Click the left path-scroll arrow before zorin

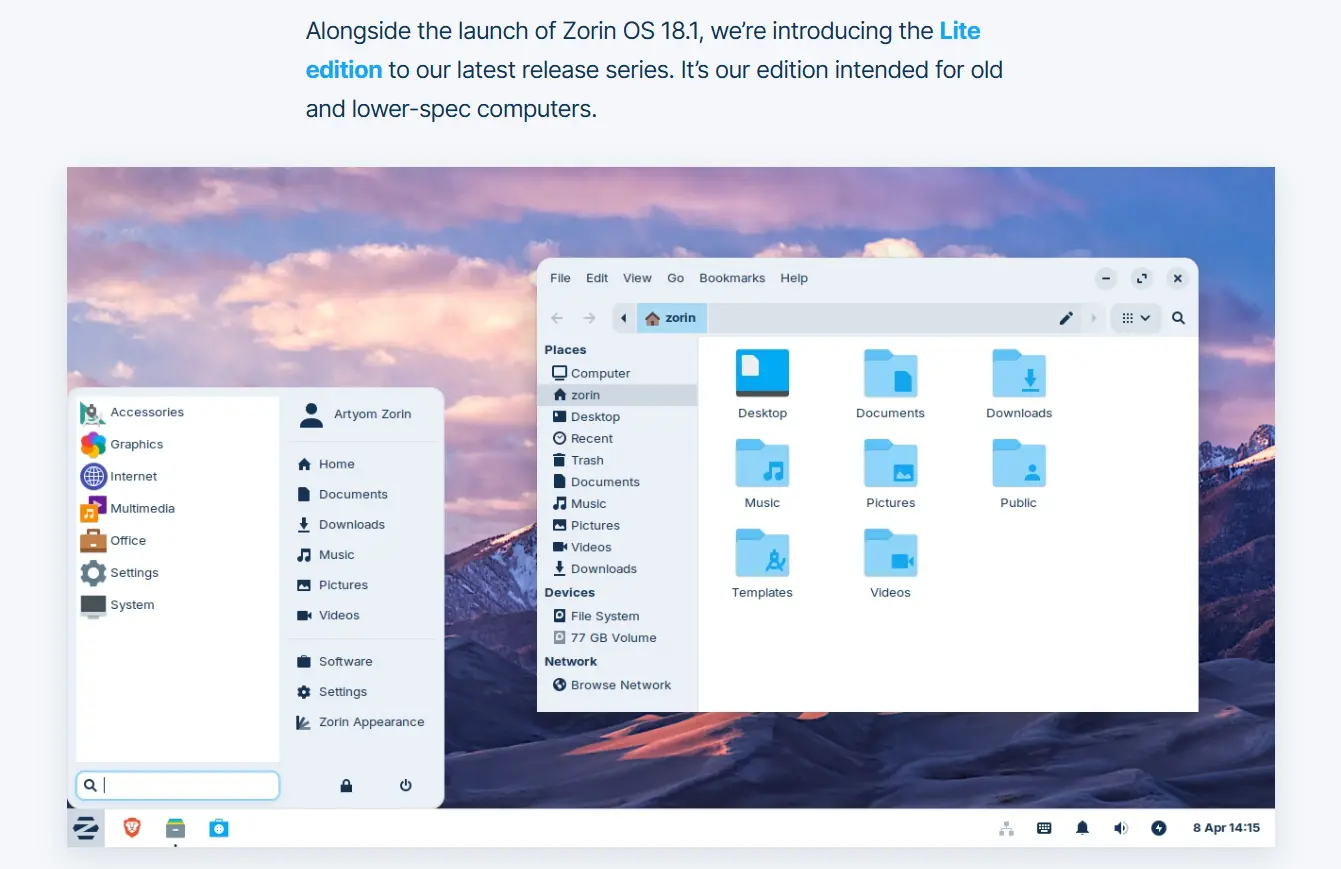pos(624,318)
